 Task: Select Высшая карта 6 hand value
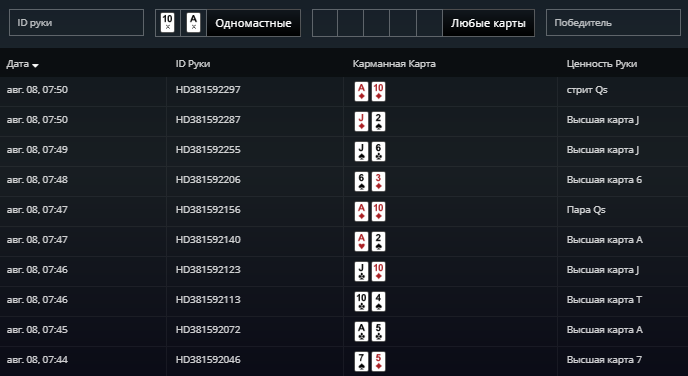[x=604, y=180]
